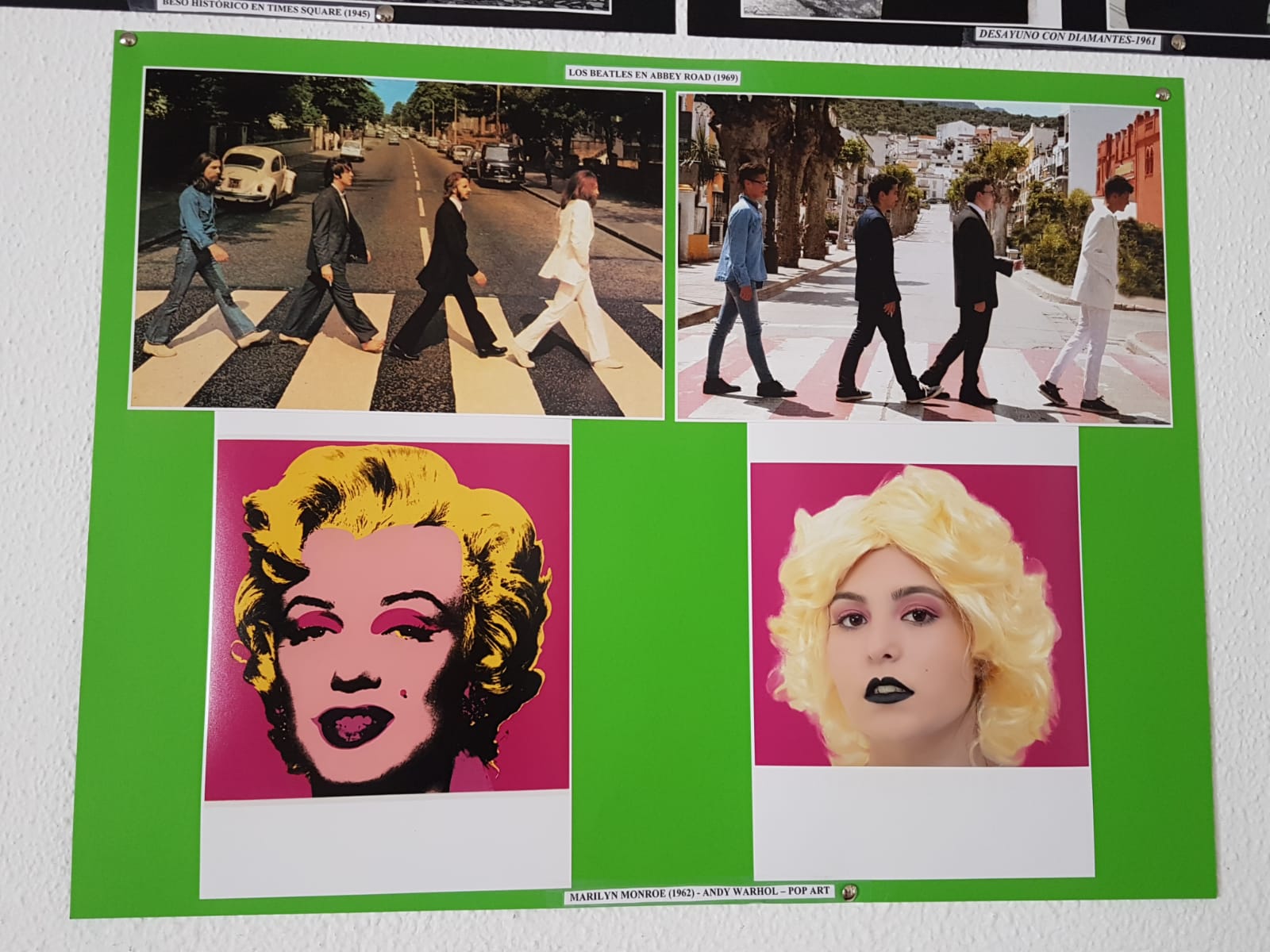Click the boy in denim jacket in the recreated photo

(743, 280)
